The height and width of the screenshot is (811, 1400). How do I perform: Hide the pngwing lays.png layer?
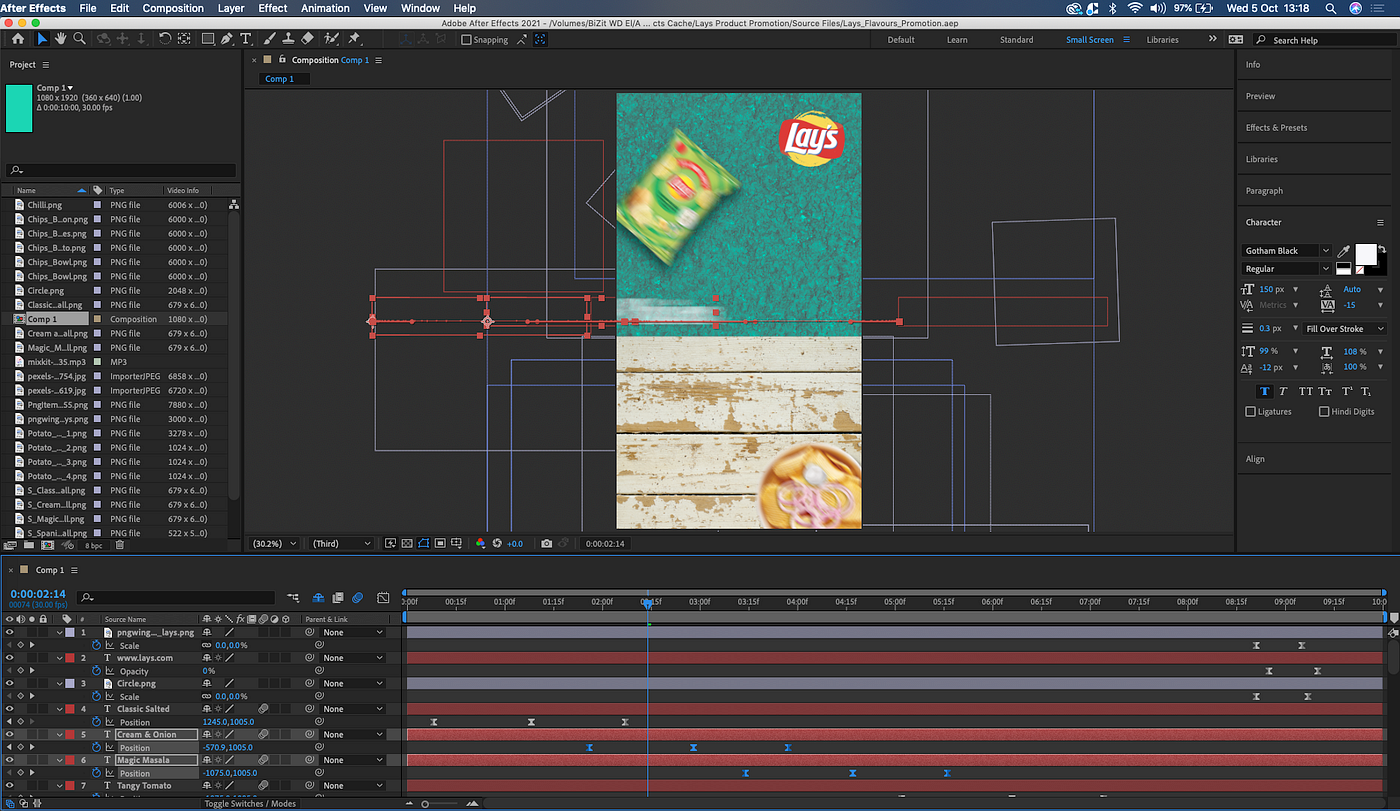(x=10, y=633)
